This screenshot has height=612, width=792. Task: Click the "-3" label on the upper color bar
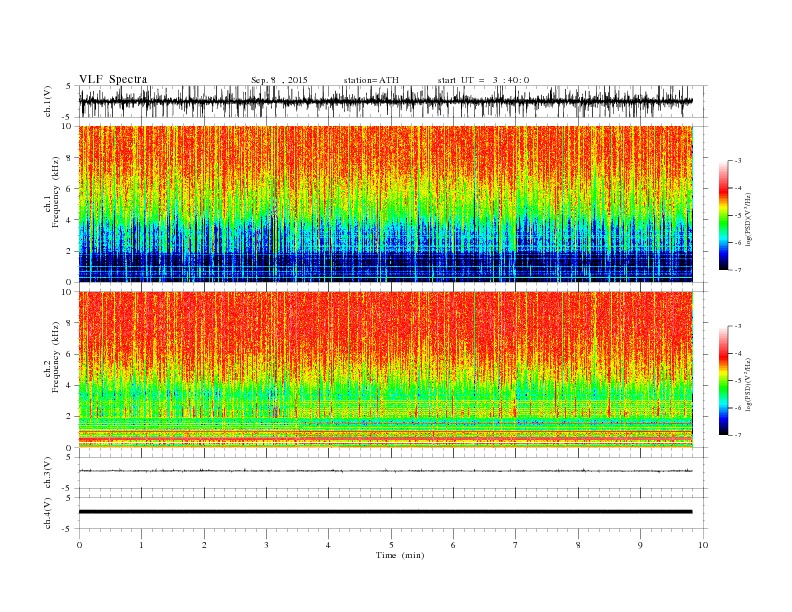(x=738, y=161)
